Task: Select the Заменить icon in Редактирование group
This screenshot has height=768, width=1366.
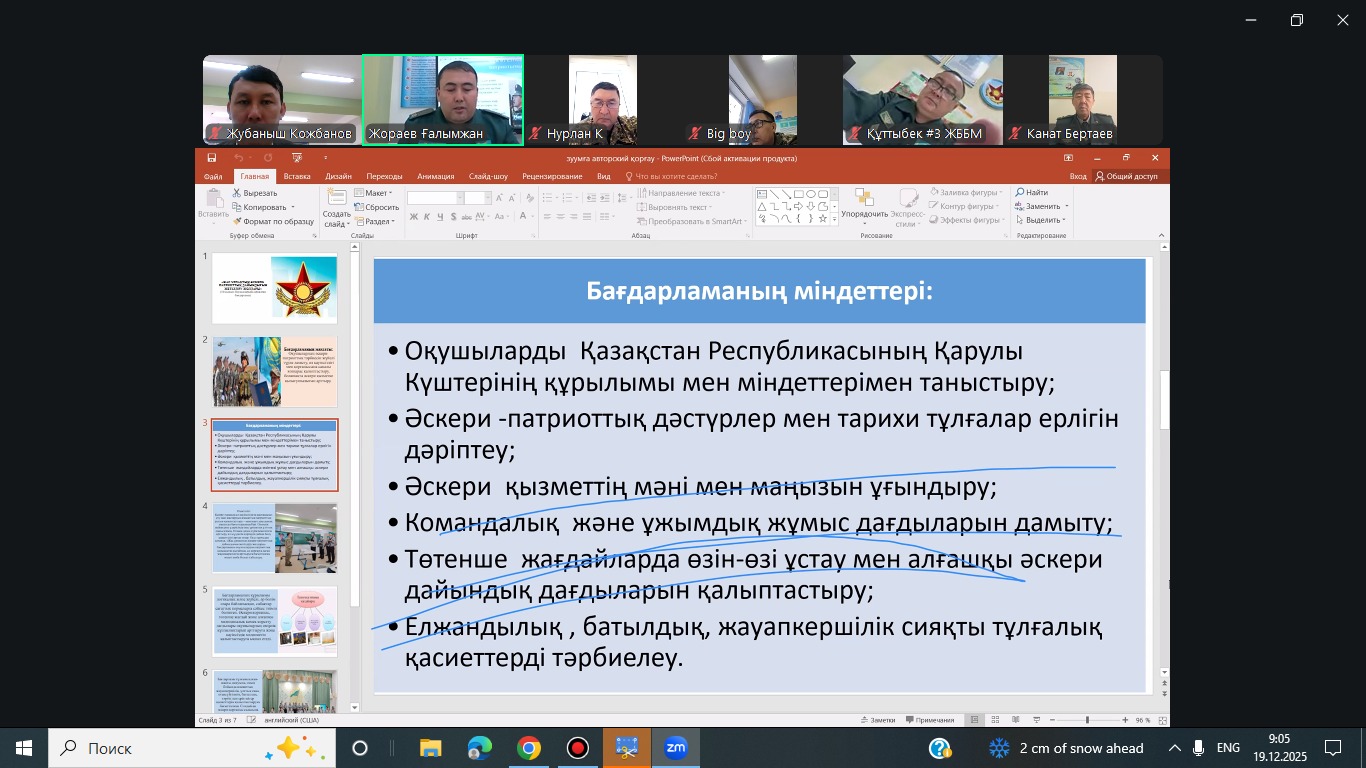Action: point(1019,206)
